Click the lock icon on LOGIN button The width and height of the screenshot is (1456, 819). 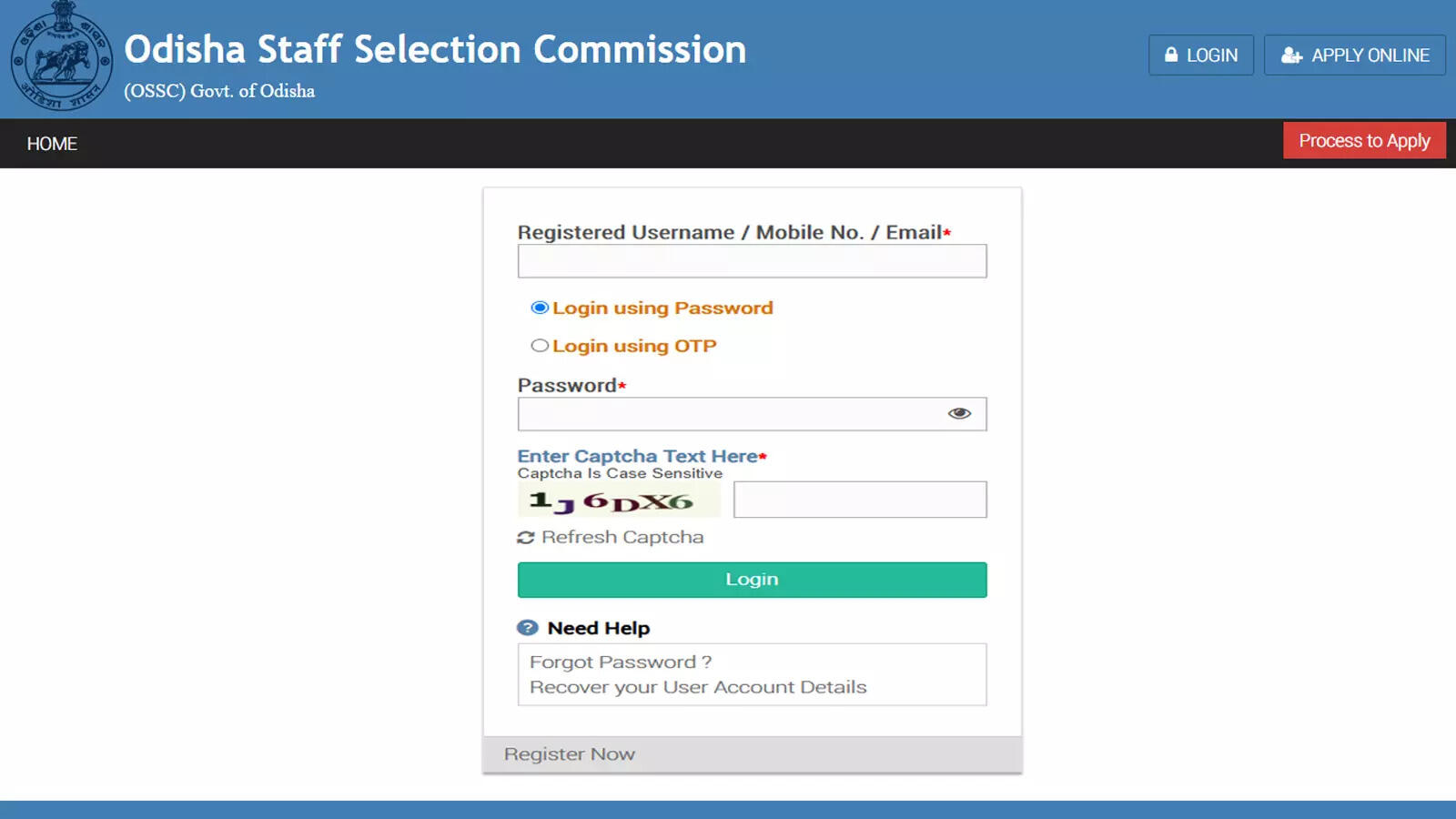[1171, 56]
